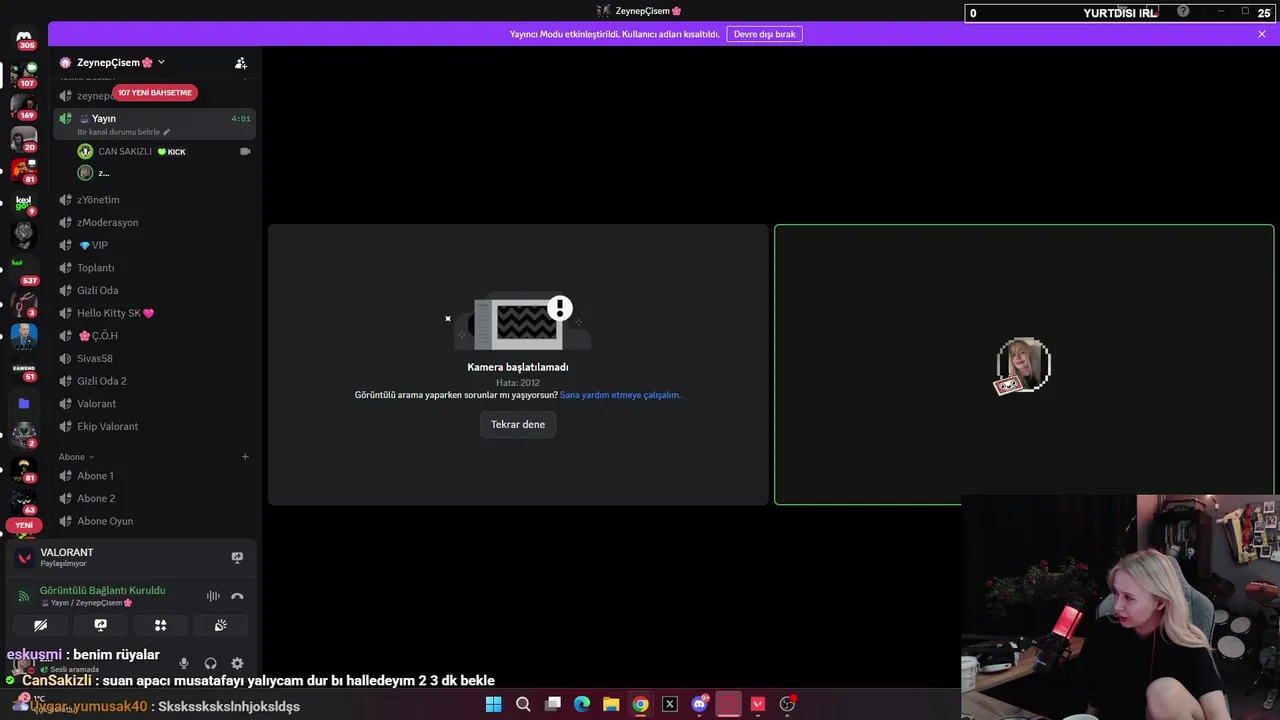Click the invite people icon in server header
The width and height of the screenshot is (1280, 720).
(x=241, y=62)
